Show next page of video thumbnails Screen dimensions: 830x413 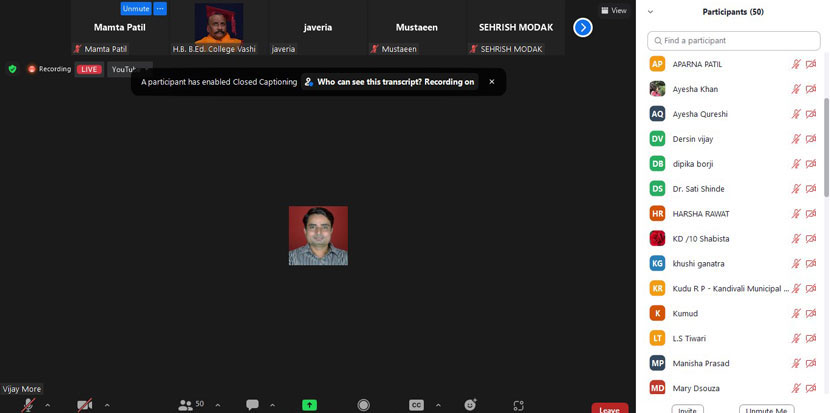583,27
